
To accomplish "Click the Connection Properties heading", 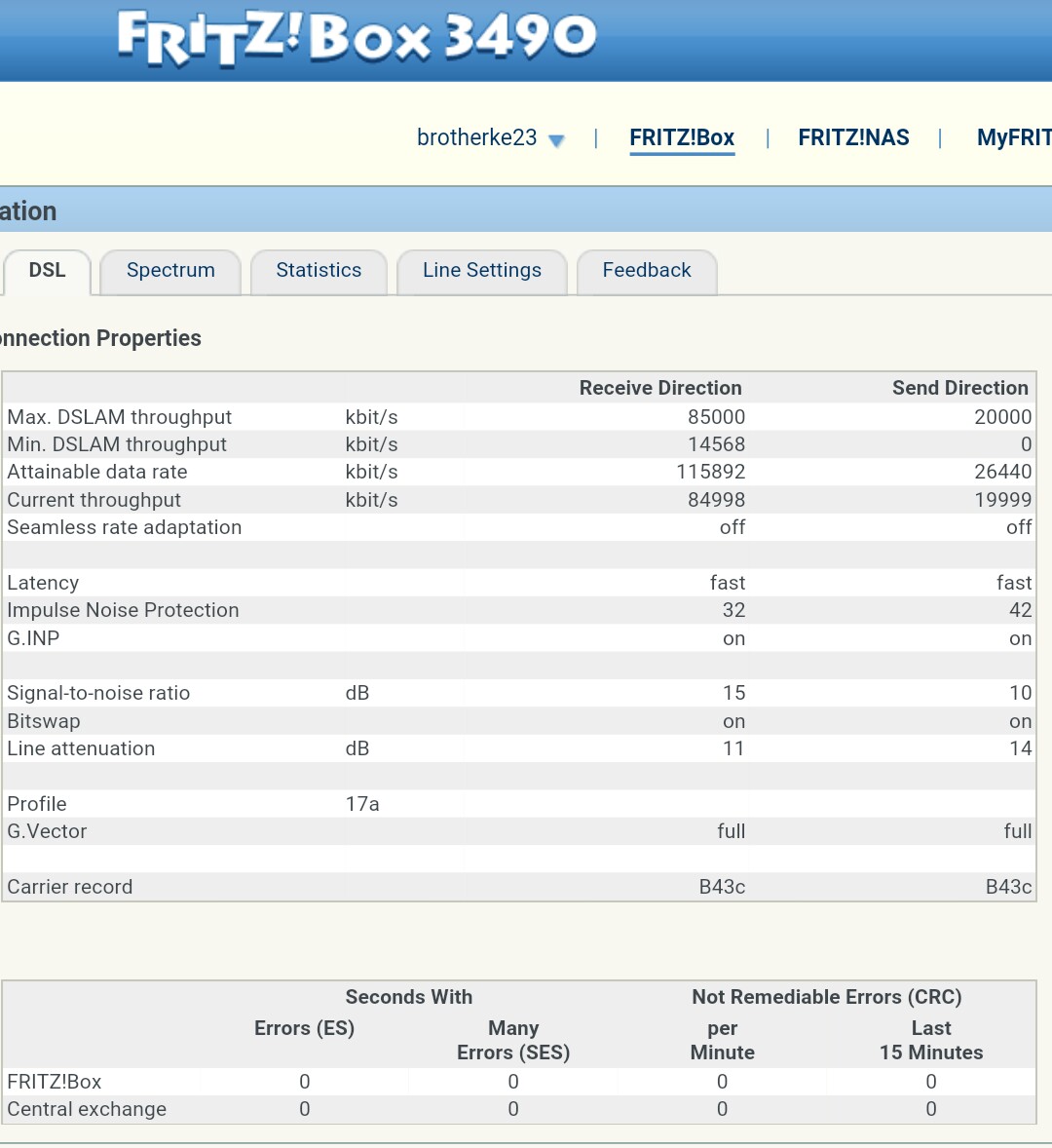I will [100, 338].
